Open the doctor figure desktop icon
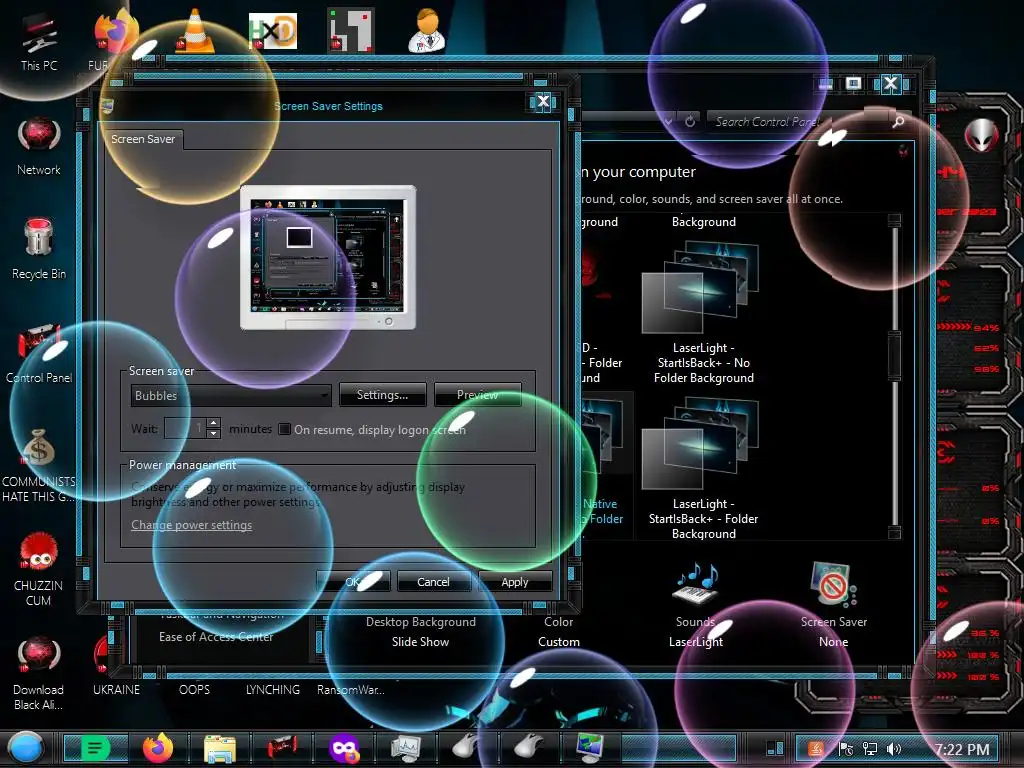 click(x=427, y=31)
